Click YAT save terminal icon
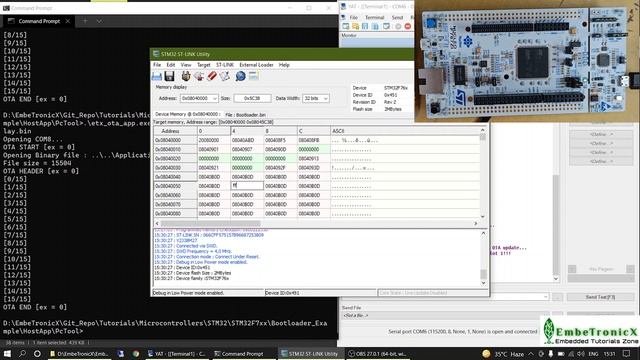The image size is (640, 360). [365, 27]
